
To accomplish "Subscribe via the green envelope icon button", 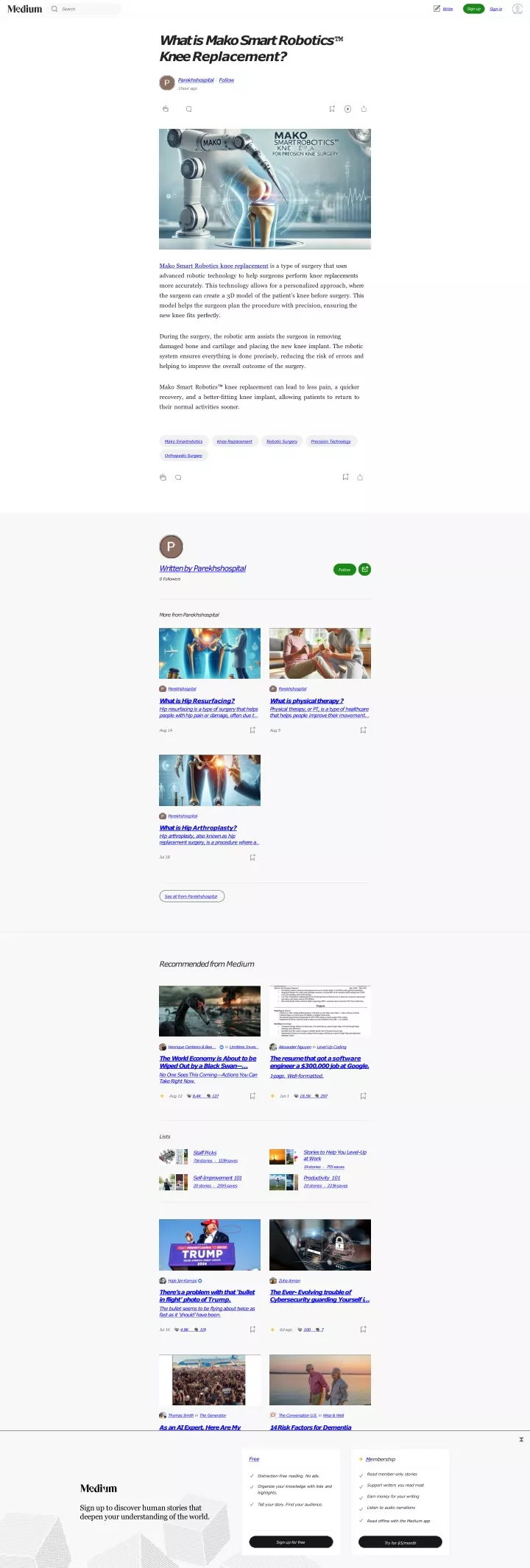I will click(x=365, y=569).
